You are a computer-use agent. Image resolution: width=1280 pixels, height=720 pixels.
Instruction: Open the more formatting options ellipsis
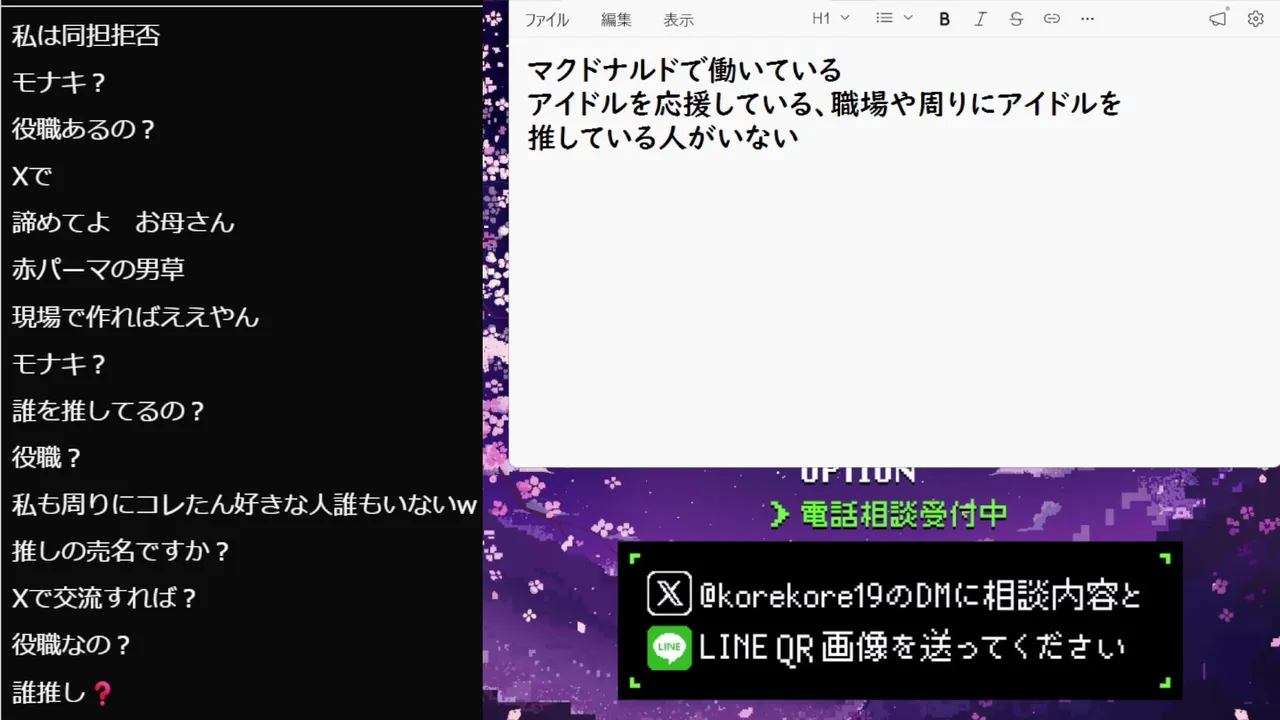[1088, 19]
